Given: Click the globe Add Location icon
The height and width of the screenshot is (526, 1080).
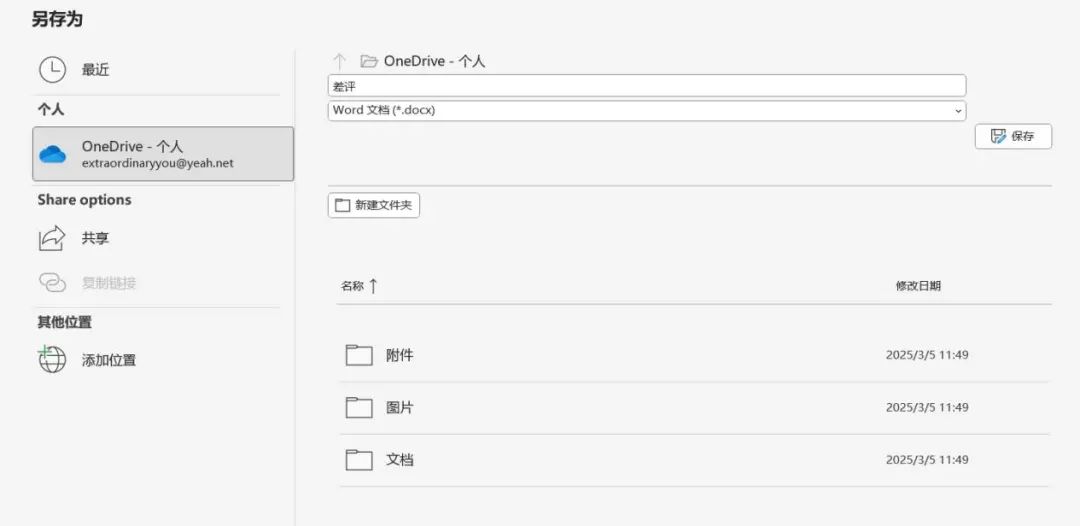Looking at the screenshot, I should (52, 359).
